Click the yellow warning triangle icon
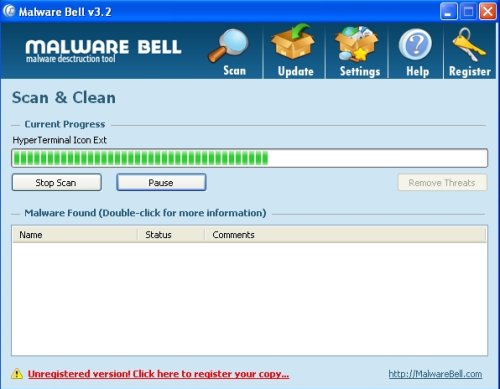 (x=17, y=374)
